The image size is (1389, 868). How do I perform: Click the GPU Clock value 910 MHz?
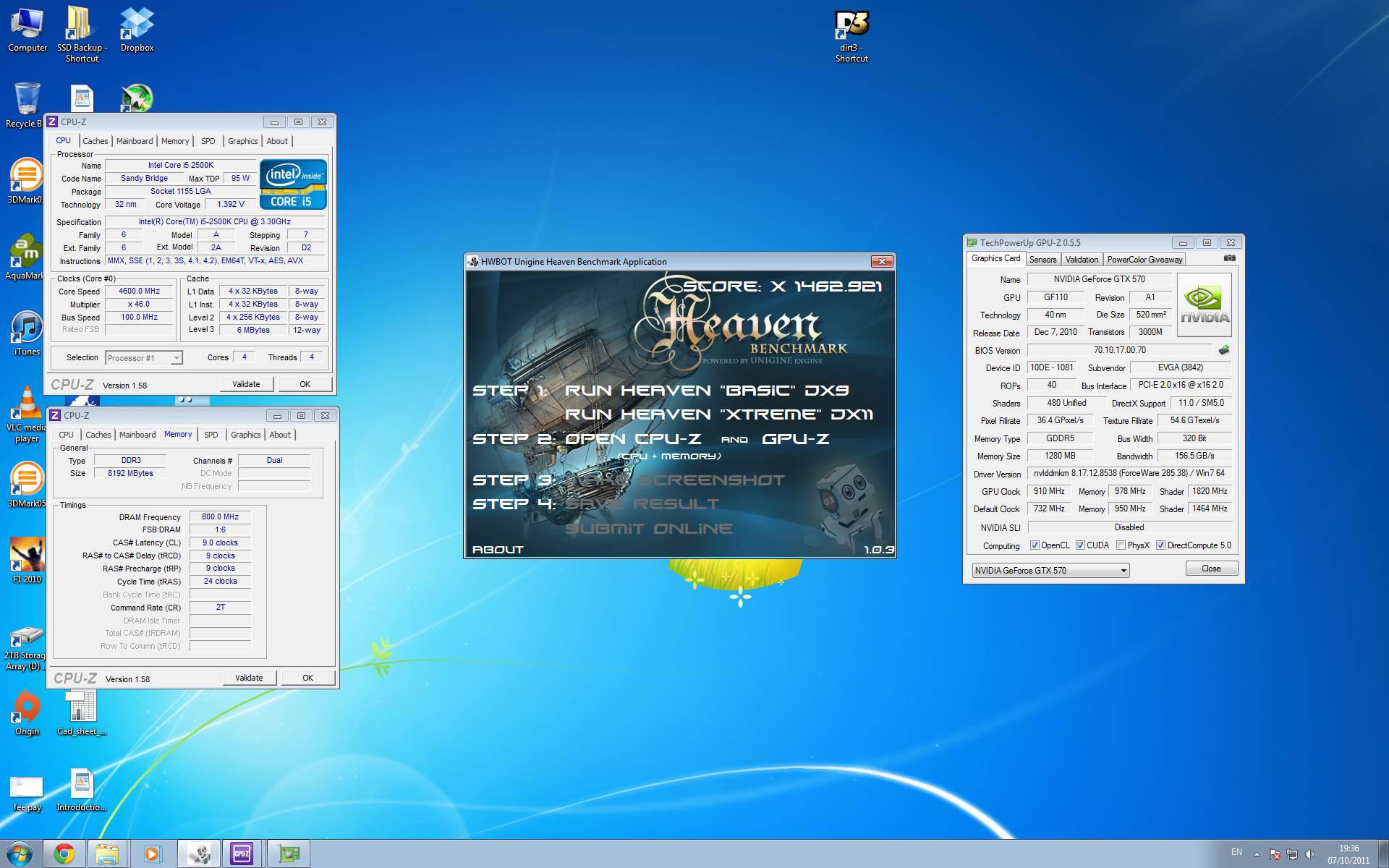tap(1049, 491)
